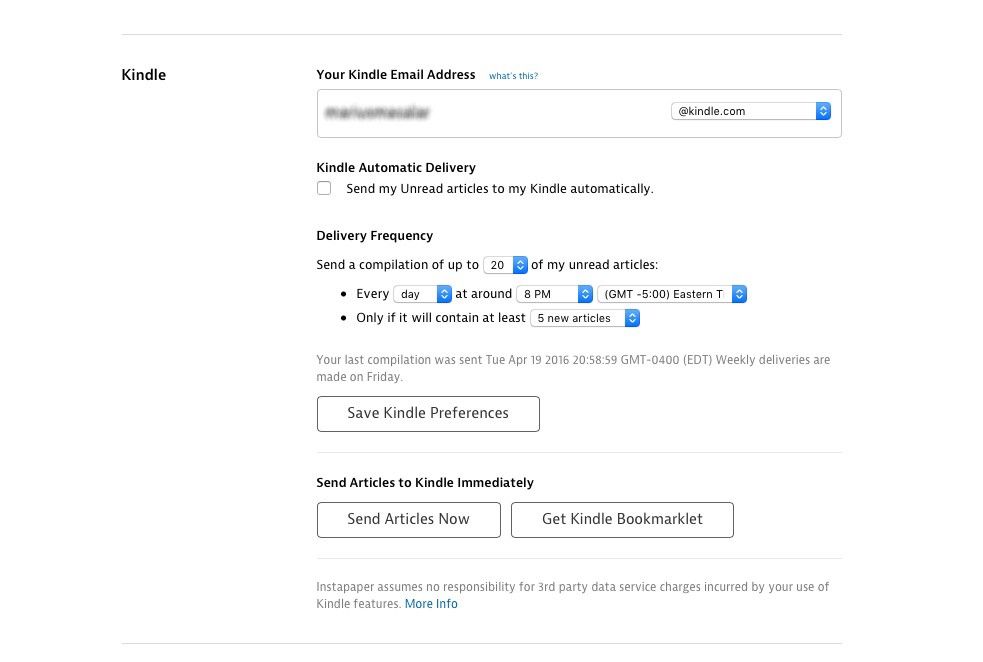Open the More Info link
Viewport: 983px width, 662px height.
[431, 604]
